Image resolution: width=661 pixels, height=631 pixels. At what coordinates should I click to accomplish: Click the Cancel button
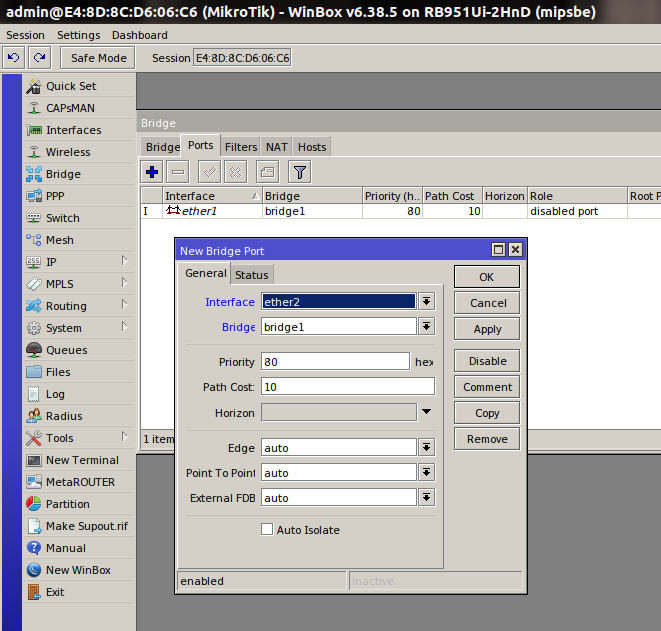tap(486, 303)
